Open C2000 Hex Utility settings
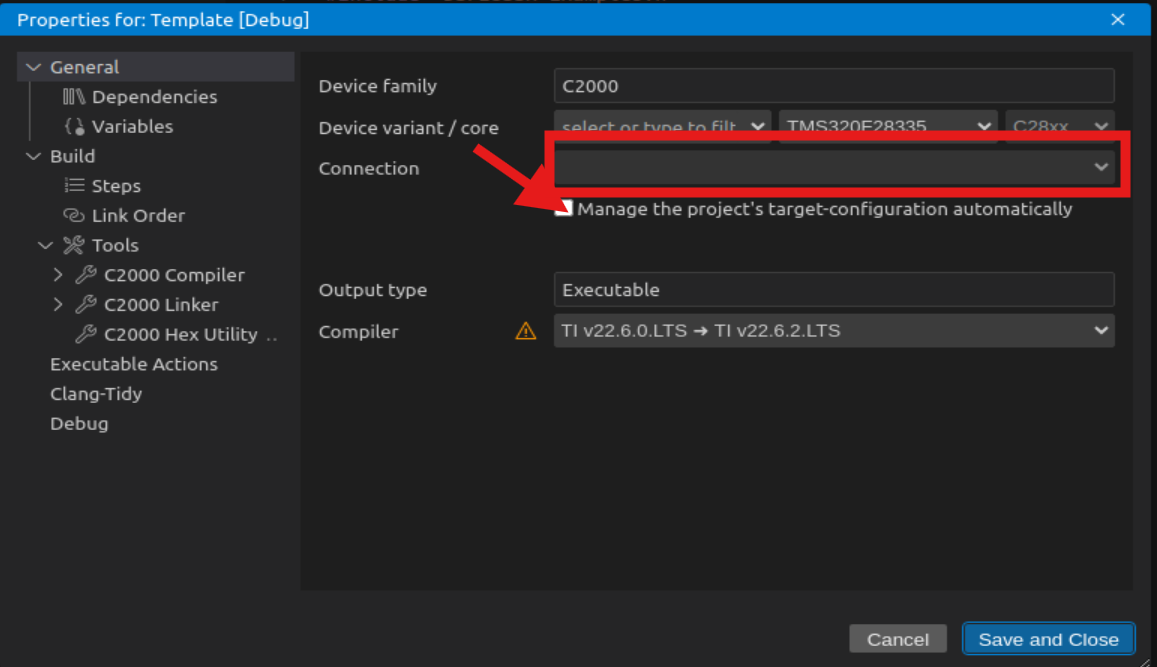 click(181, 334)
